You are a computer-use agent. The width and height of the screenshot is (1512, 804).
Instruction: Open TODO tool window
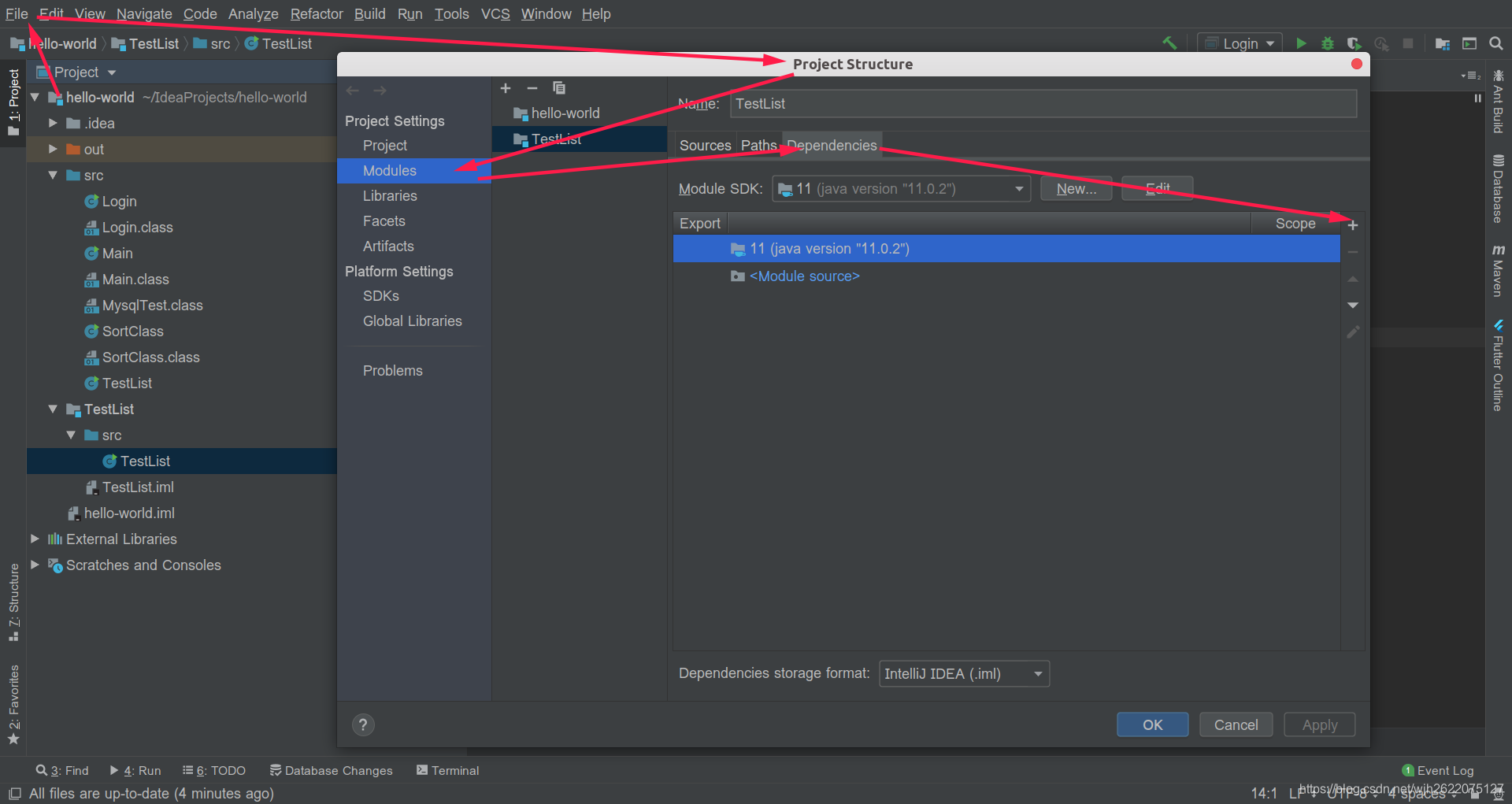coord(214,770)
